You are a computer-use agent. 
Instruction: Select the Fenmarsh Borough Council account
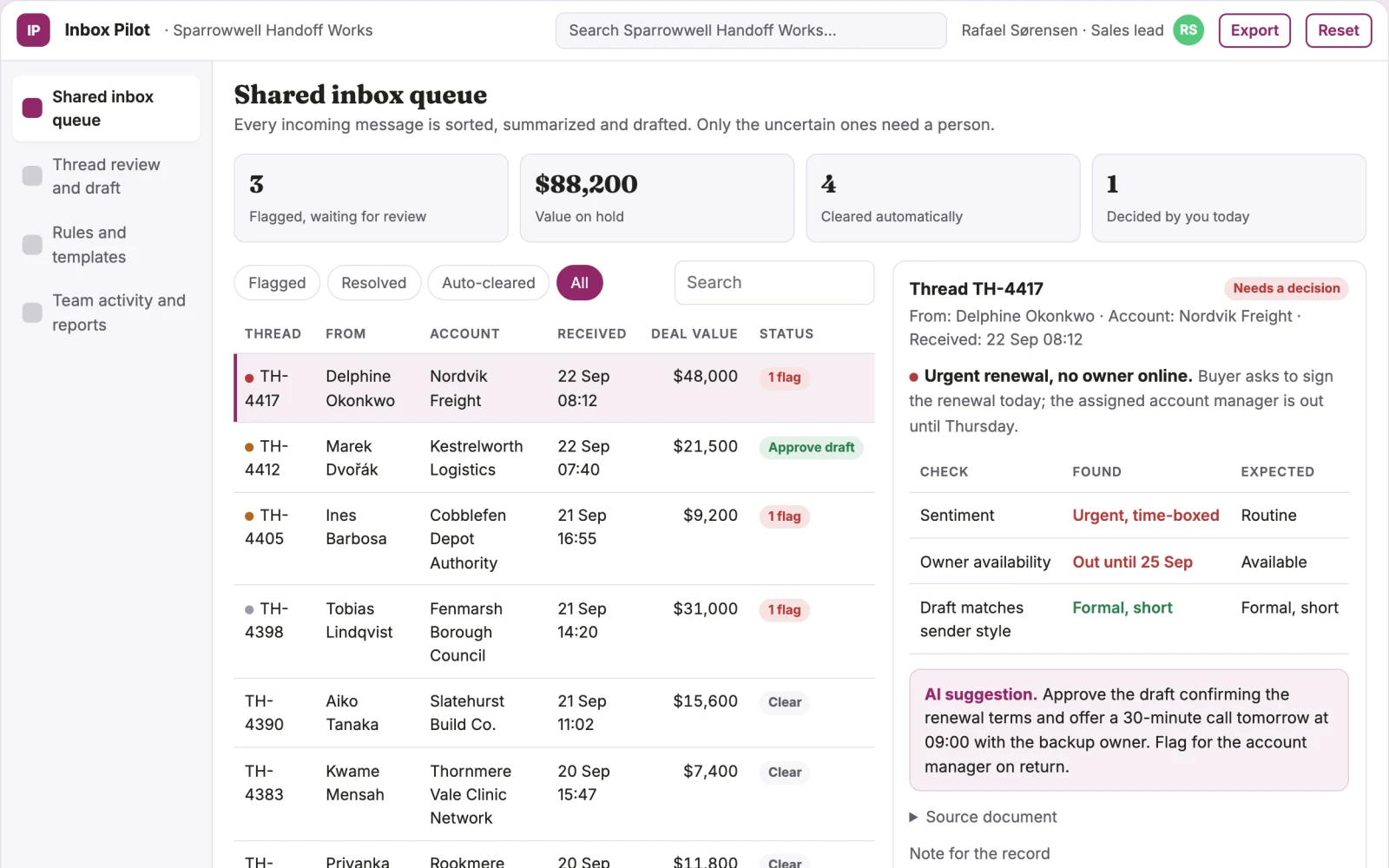point(466,632)
